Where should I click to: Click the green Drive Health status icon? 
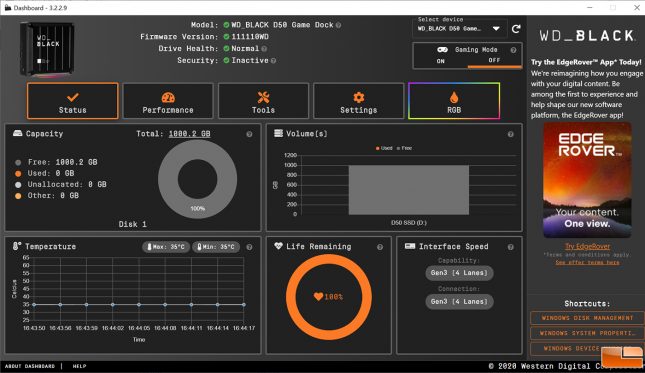click(226, 49)
